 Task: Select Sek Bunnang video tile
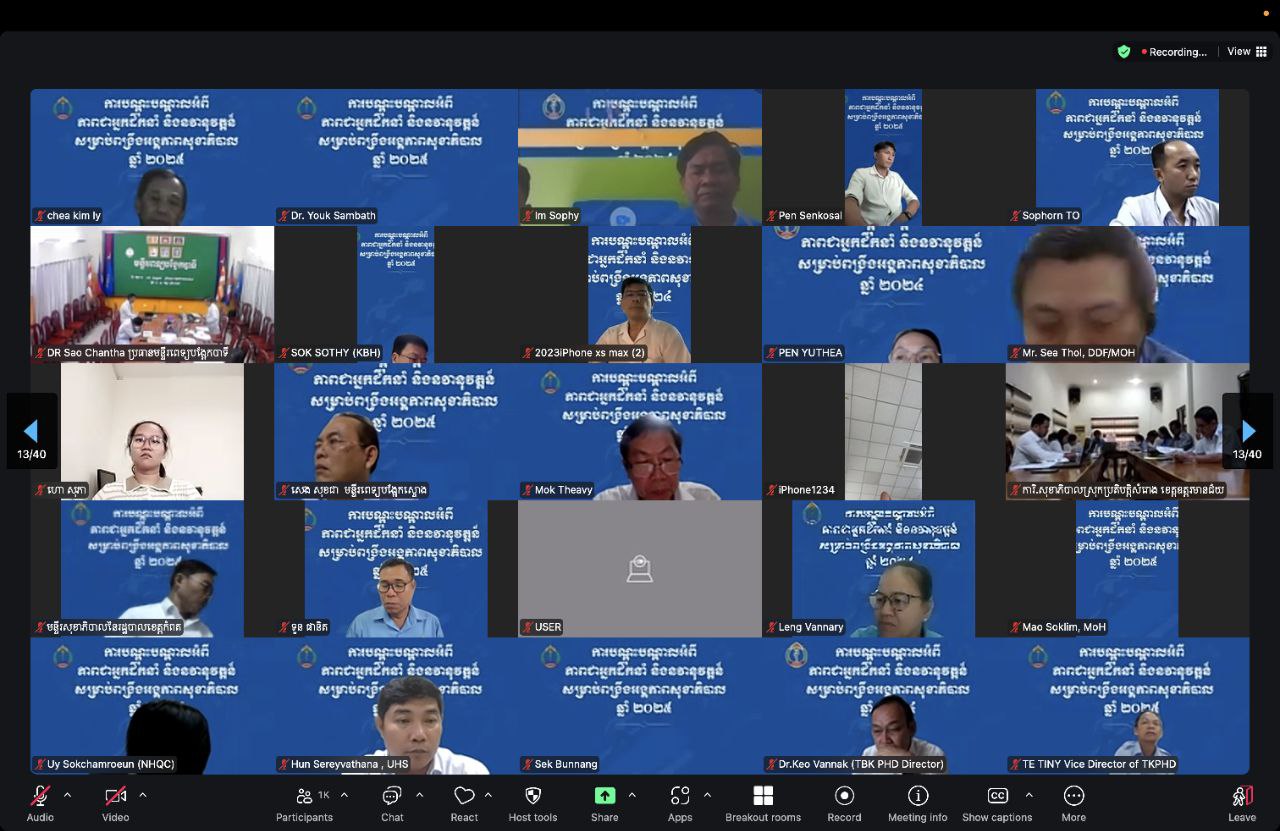(640, 706)
